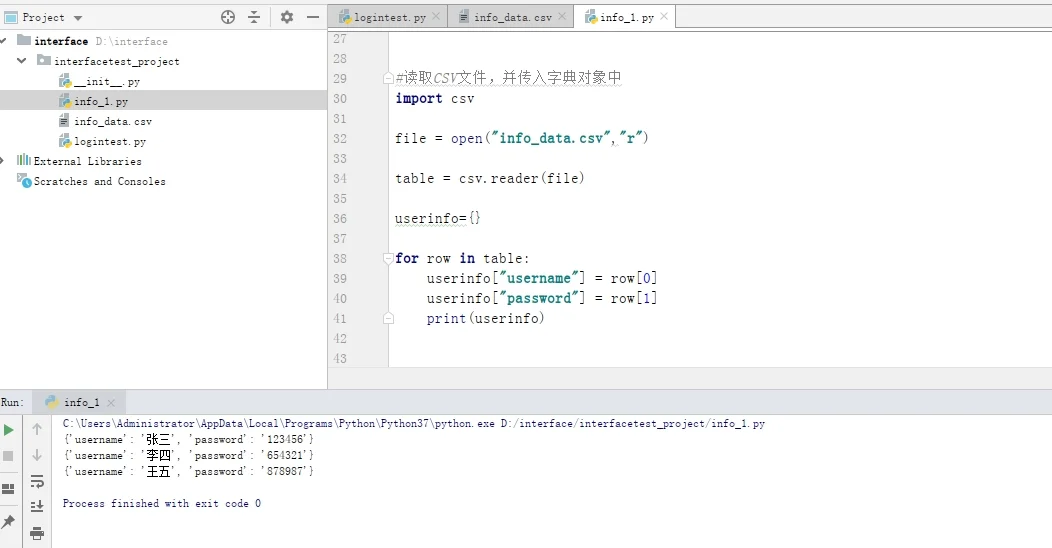Open logintest.py in project tree
Image resolution: width=1052 pixels, height=548 pixels.
coord(110,142)
